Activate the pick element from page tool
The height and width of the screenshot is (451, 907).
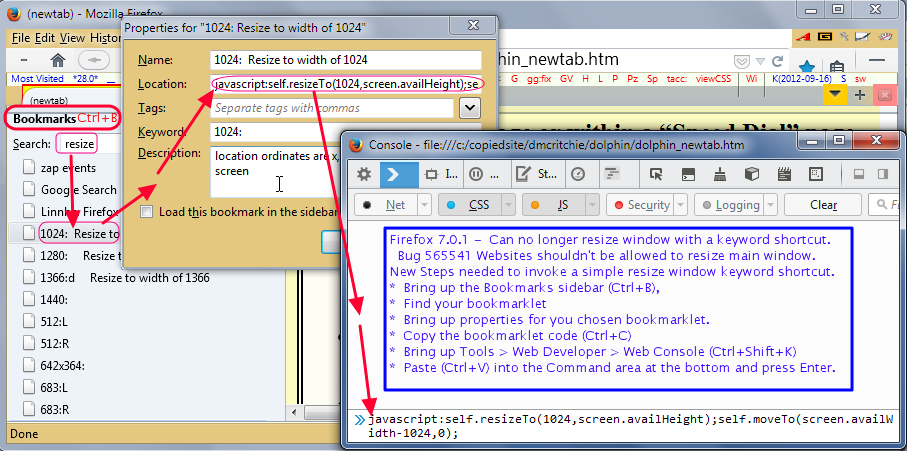(655, 174)
